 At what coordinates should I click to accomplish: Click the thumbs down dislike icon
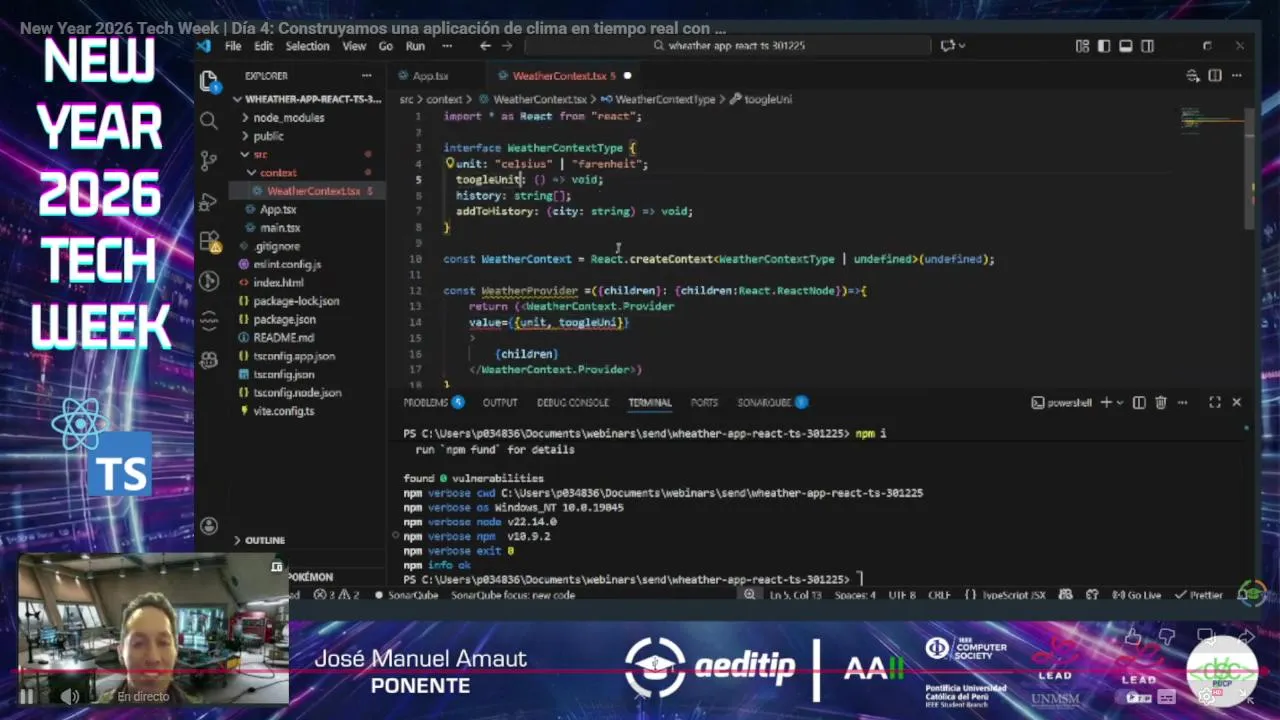click(1167, 637)
